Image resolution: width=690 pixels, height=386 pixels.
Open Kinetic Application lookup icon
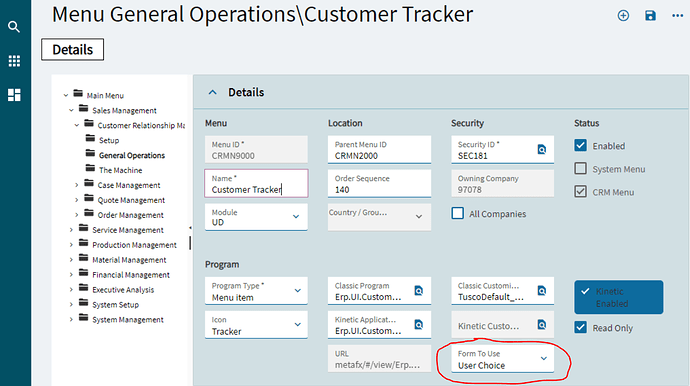coord(418,324)
